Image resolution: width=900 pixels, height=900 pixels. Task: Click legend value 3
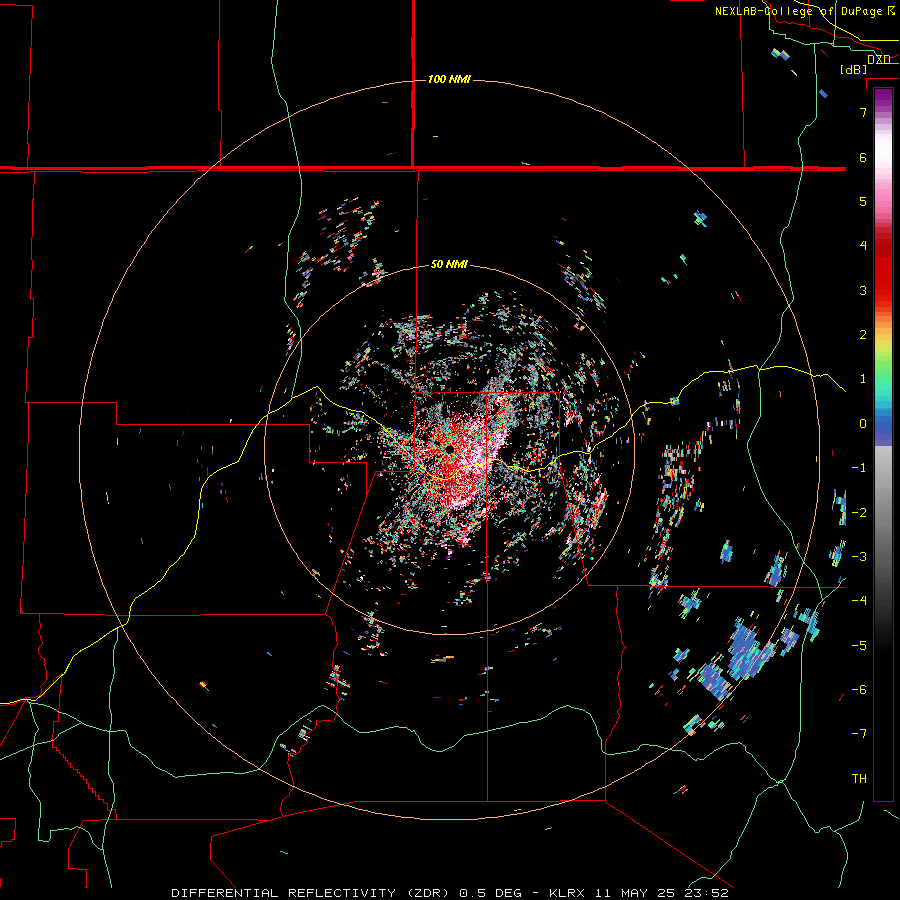click(x=863, y=290)
